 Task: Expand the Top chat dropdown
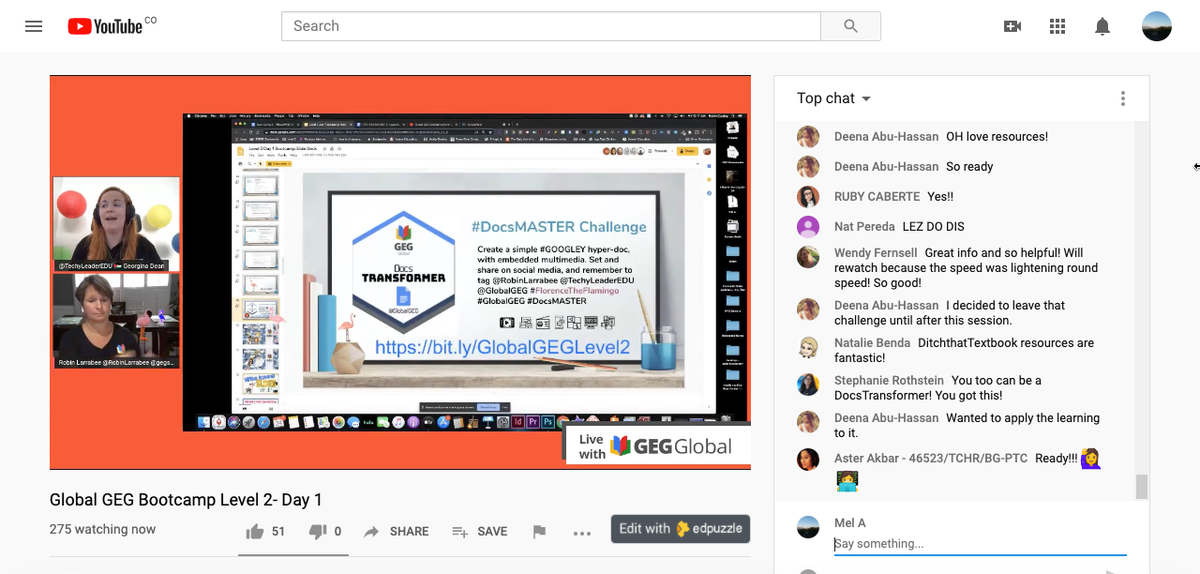coord(833,98)
